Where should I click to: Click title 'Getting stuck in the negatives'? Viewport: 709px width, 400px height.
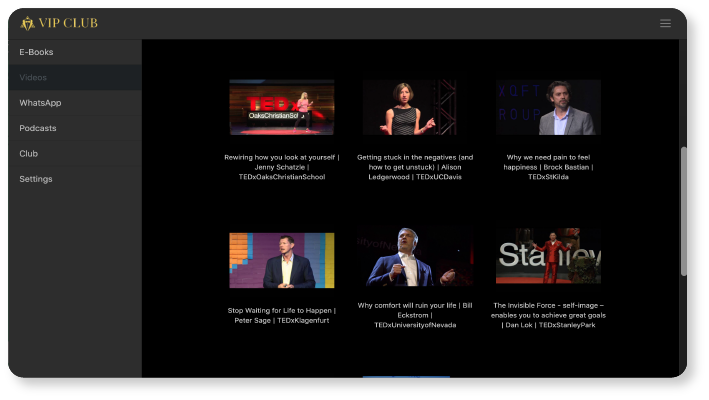tap(415, 167)
